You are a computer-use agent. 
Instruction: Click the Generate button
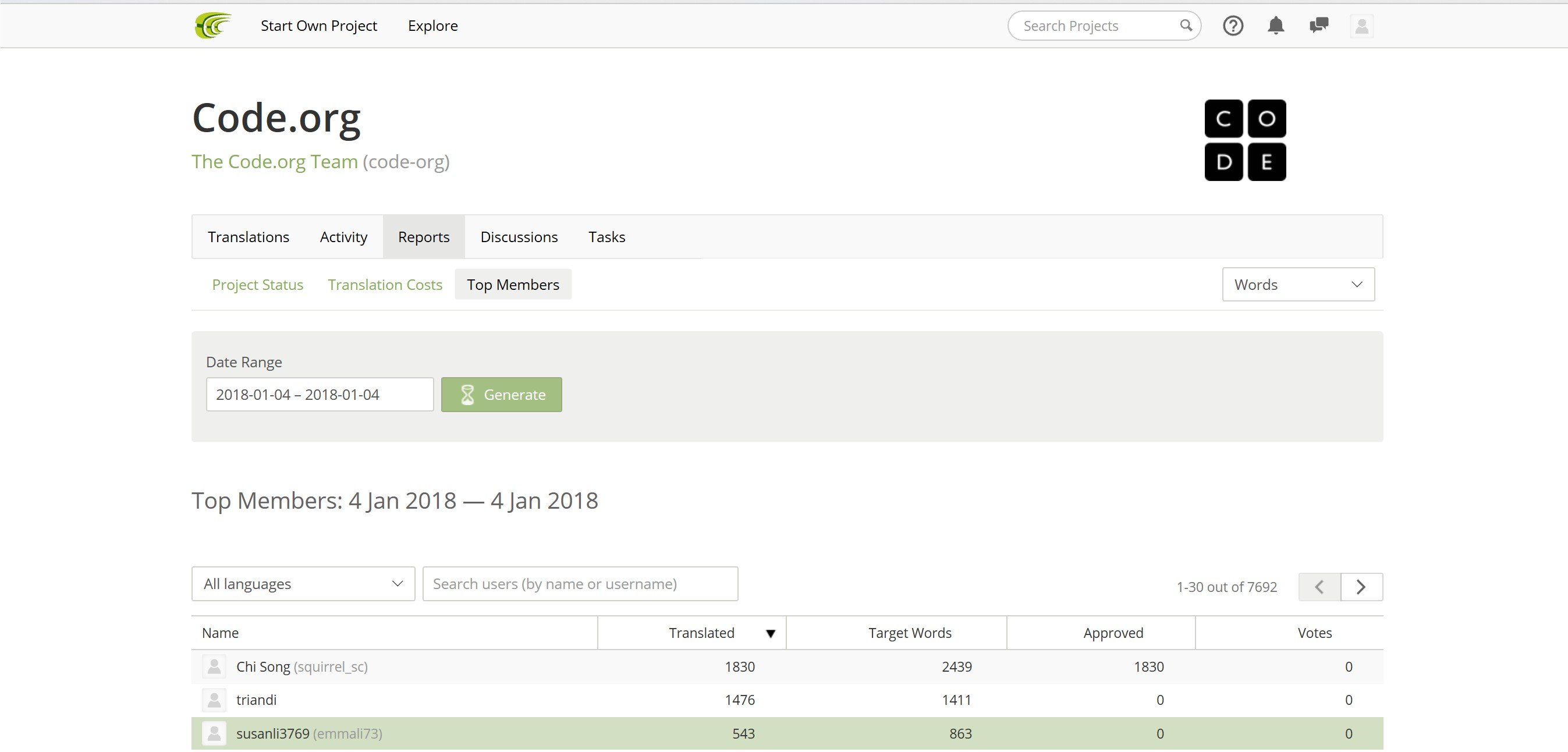[501, 395]
